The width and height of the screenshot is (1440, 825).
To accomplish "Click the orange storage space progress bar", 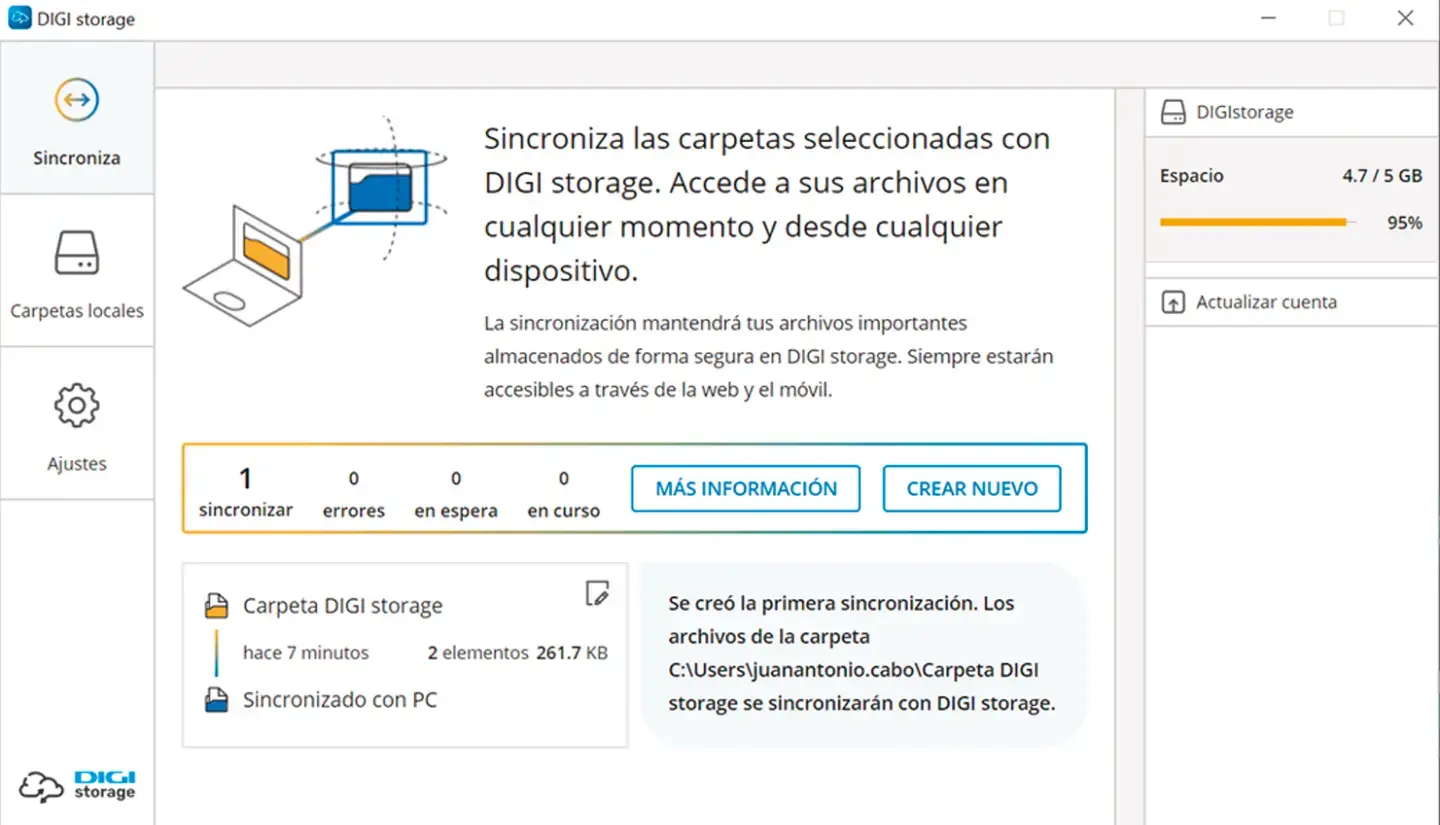I will [x=1258, y=223].
